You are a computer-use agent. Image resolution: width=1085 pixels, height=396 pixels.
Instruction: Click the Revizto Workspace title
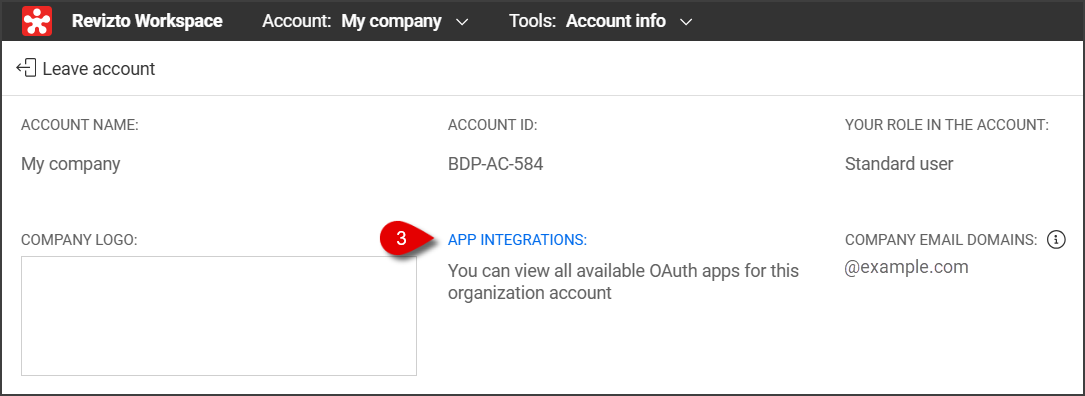tap(147, 21)
